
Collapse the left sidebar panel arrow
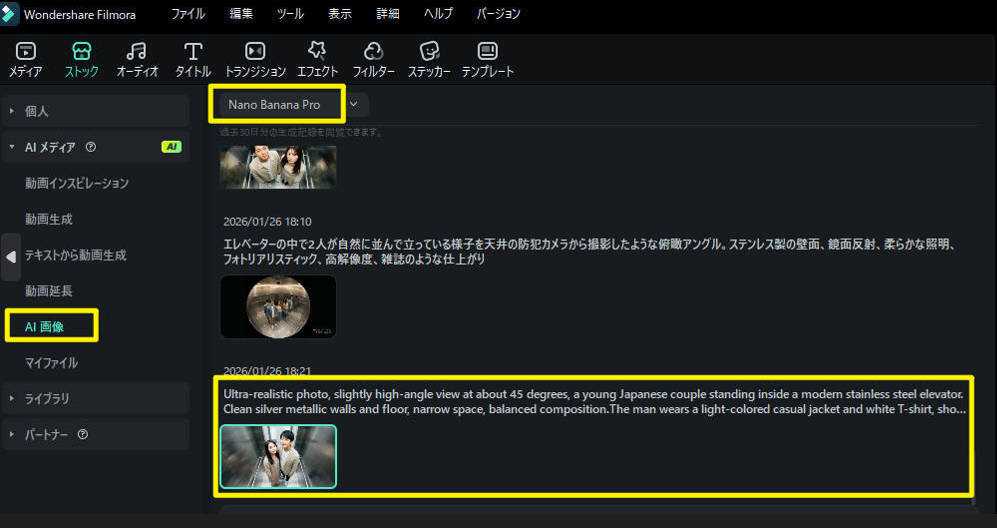click(11, 257)
